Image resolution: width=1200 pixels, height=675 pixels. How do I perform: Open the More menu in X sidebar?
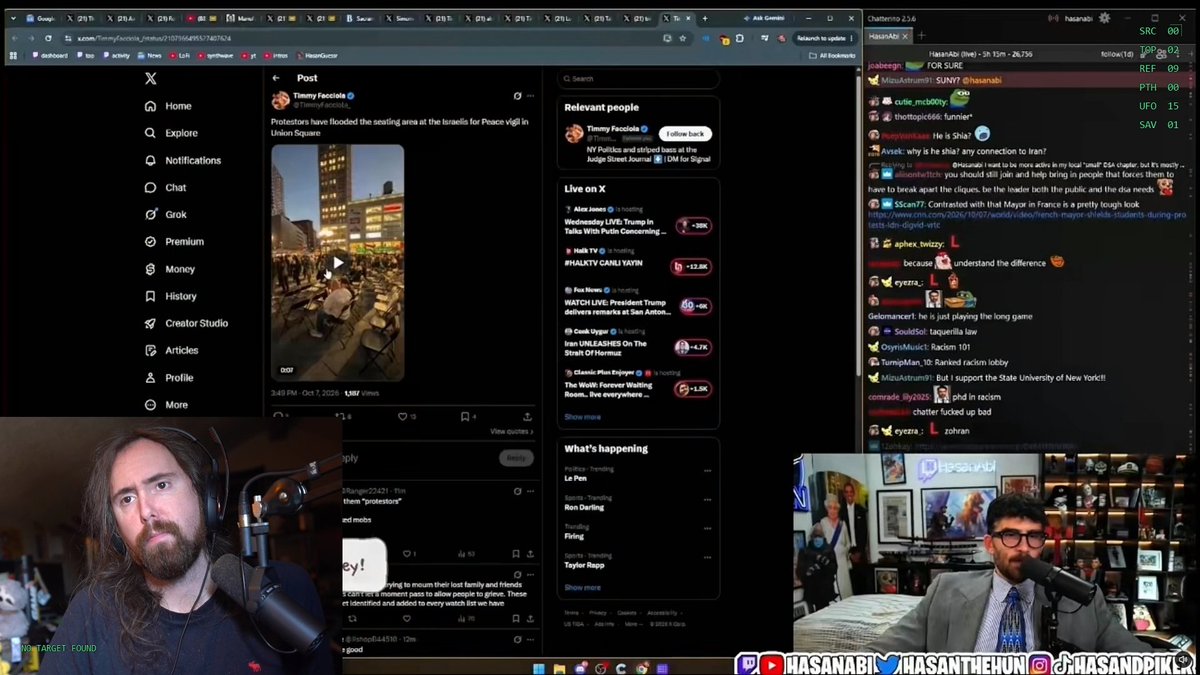(x=166, y=405)
